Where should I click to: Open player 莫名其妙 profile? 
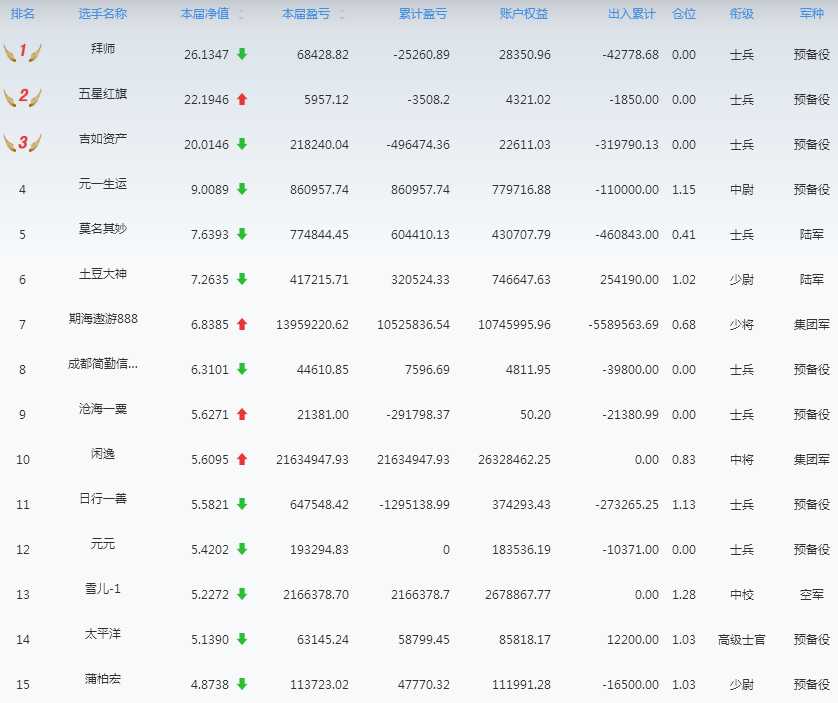pyautogui.click(x=103, y=229)
